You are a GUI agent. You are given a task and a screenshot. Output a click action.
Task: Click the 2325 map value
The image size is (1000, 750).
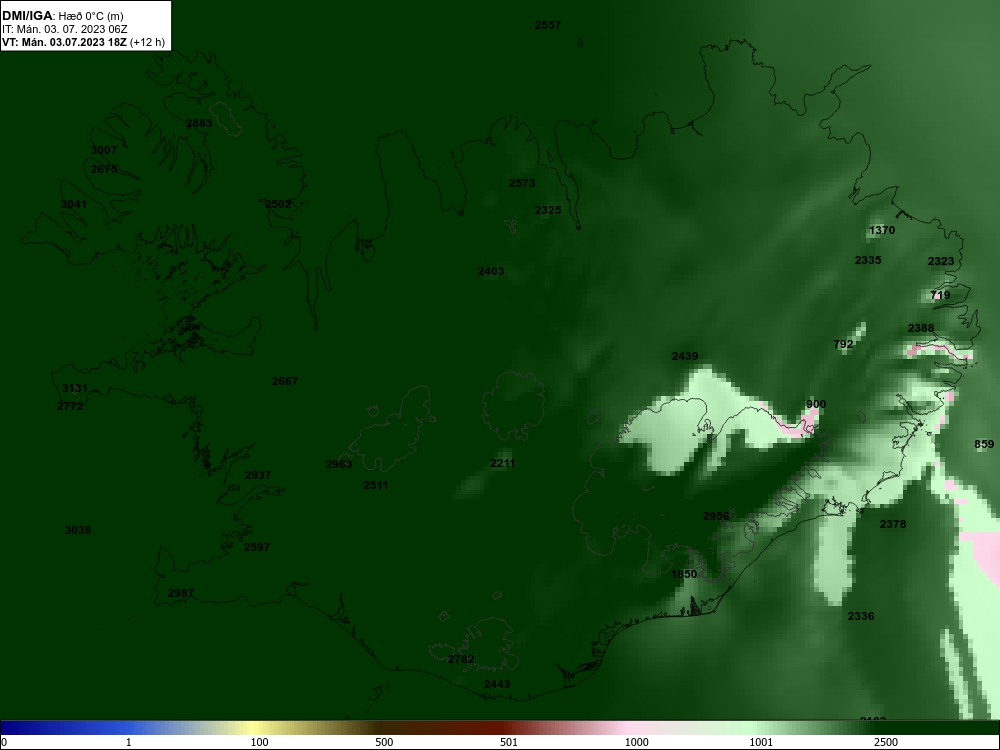(548, 210)
